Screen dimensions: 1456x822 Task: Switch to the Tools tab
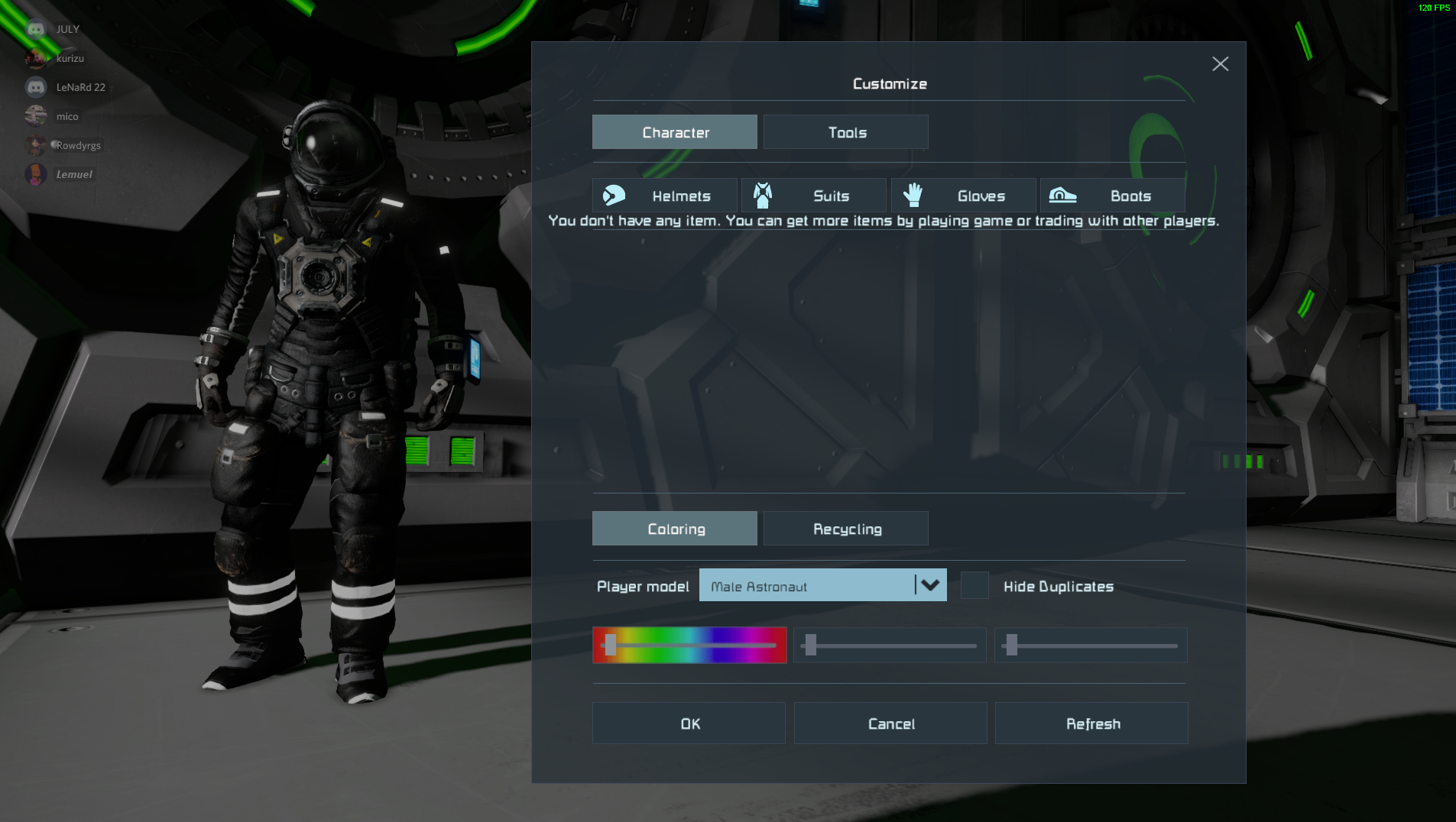click(x=846, y=132)
